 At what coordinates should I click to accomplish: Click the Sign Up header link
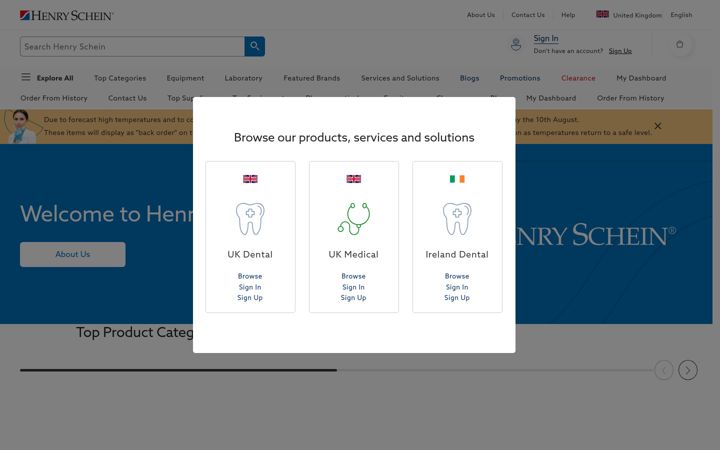(620, 51)
